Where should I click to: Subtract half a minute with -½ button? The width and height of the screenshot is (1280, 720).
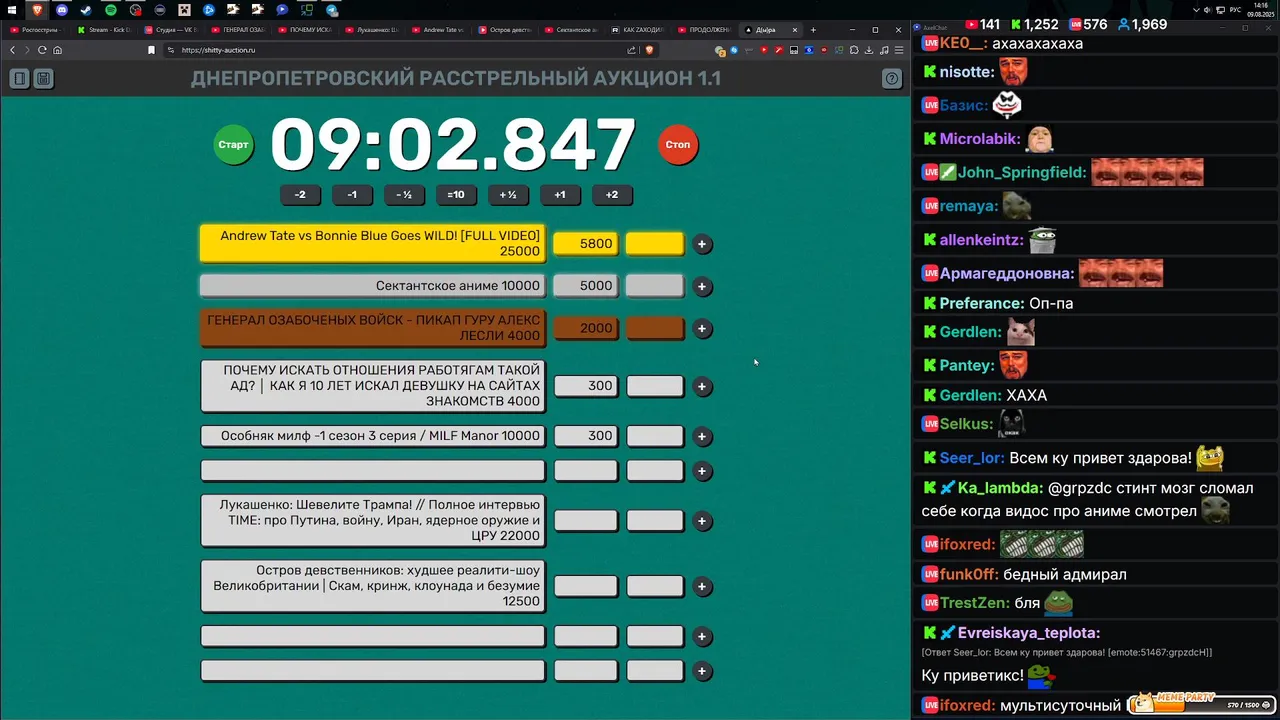404,195
